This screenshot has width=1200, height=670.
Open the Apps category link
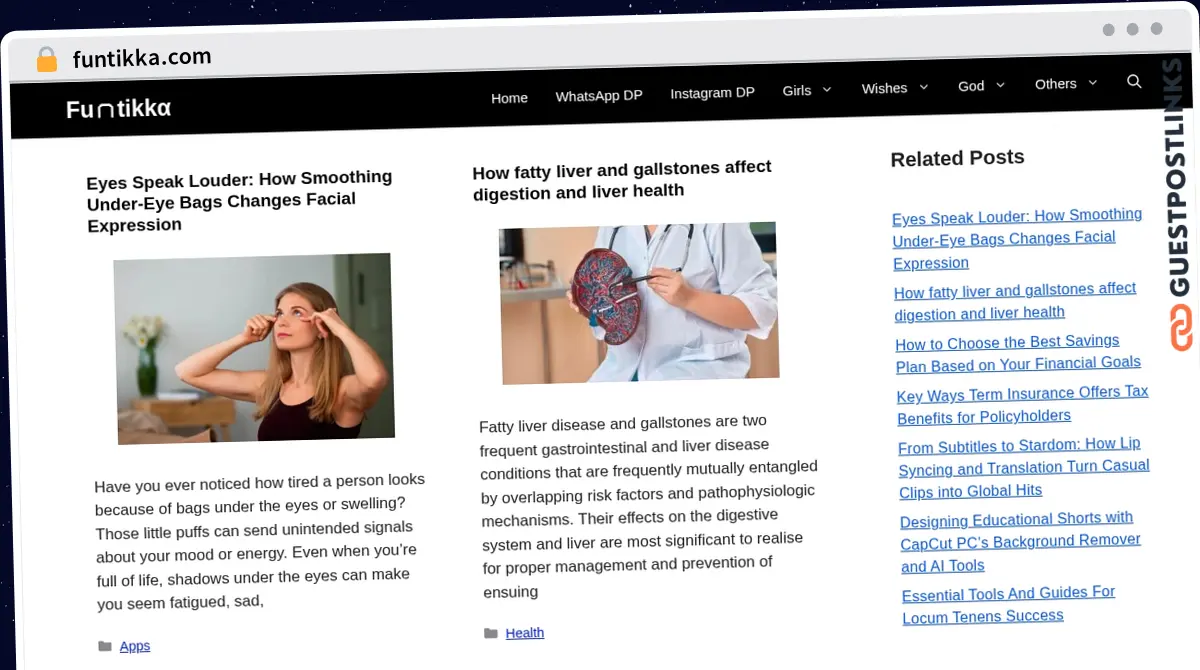pos(135,646)
